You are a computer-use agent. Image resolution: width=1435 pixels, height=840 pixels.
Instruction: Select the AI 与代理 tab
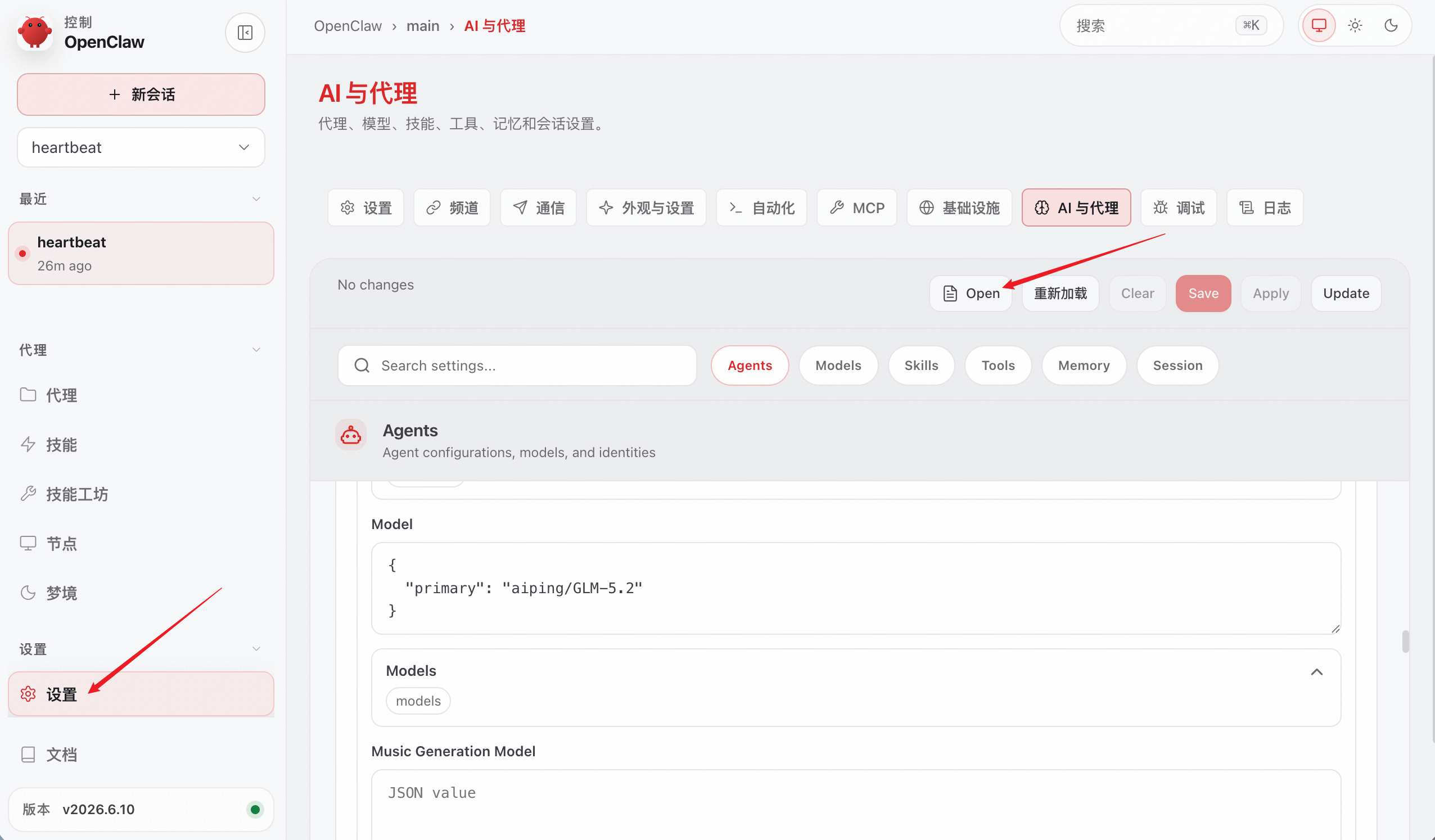[1076, 207]
